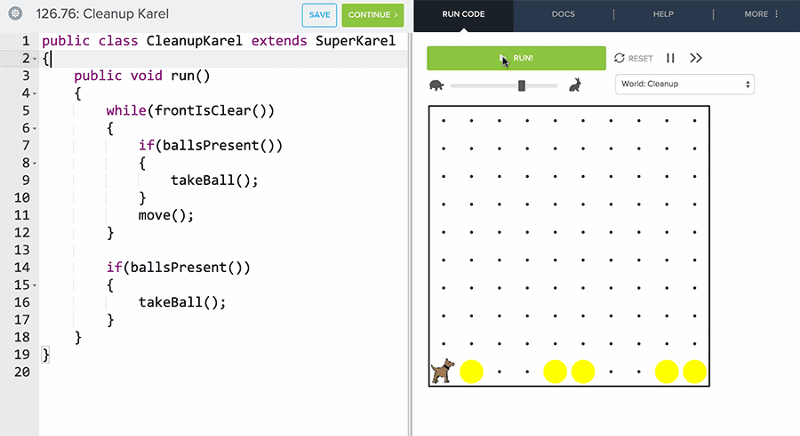800x436 pixels.
Task: Open the DOCS tab
Action: [563, 15]
